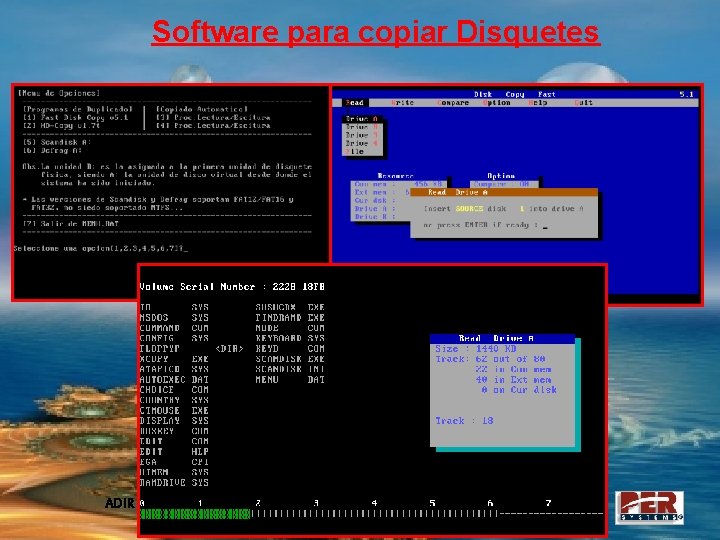Click 'Track: 62 out of 80' status line
The height and width of the screenshot is (540, 720).
(x=490, y=359)
